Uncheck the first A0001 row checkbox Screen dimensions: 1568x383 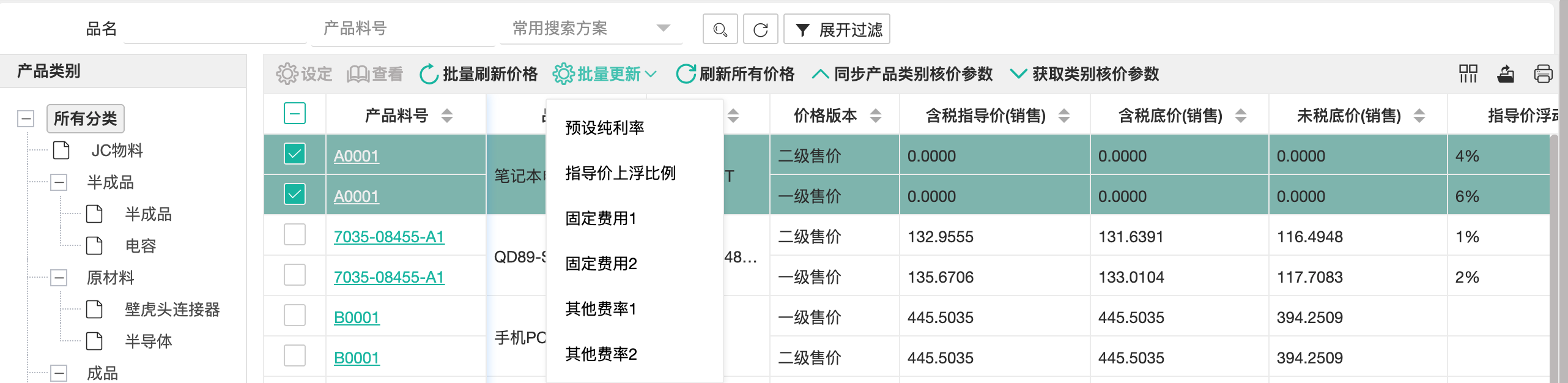pos(295,154)
